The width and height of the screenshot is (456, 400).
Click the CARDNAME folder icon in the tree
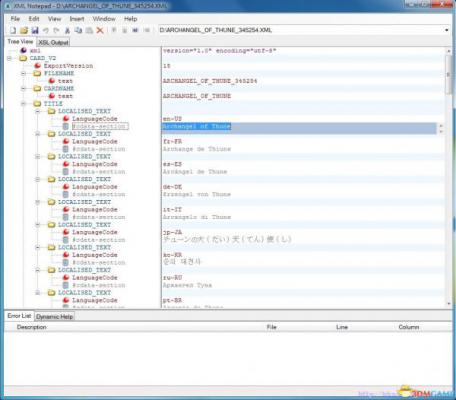click(37, 88)
